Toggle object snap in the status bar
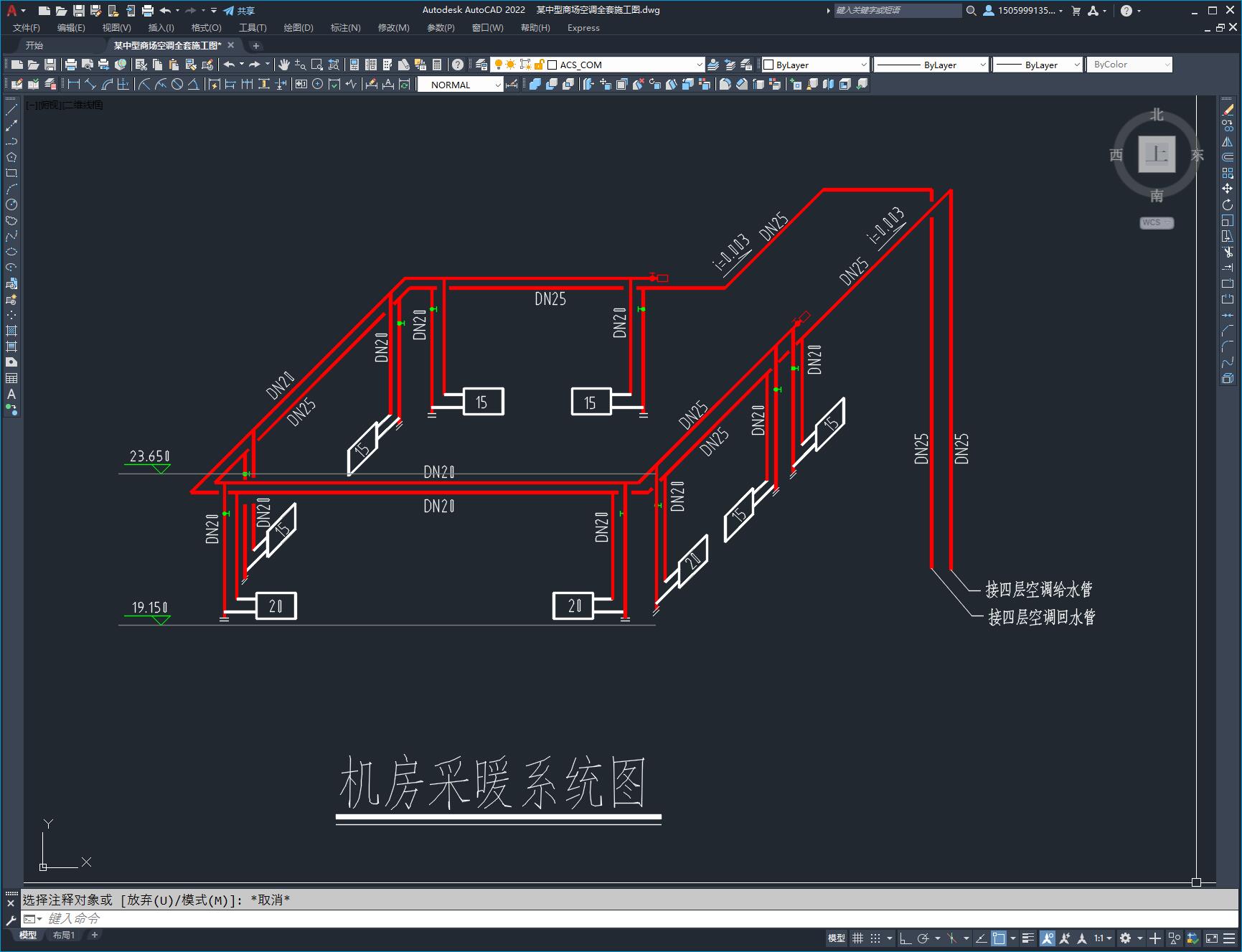Viewport: 1242px width, 952px height. click(998, 938)
